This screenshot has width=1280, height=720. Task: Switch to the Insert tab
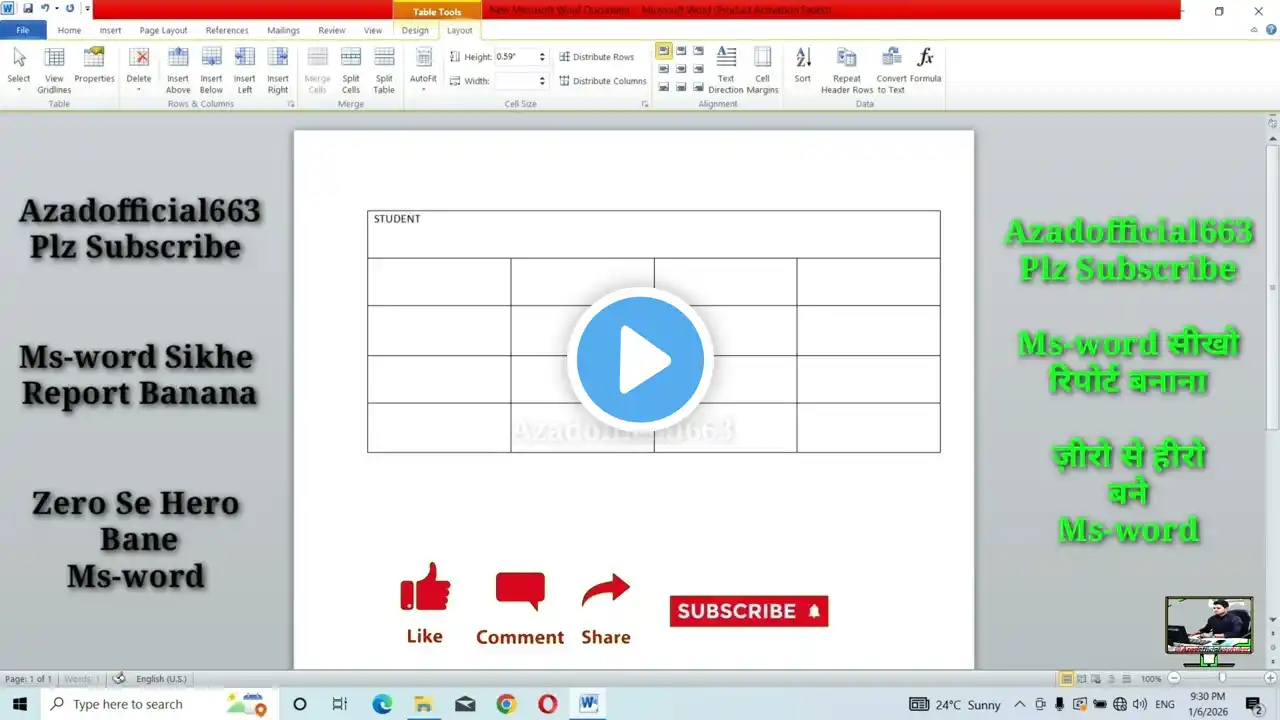110,30
